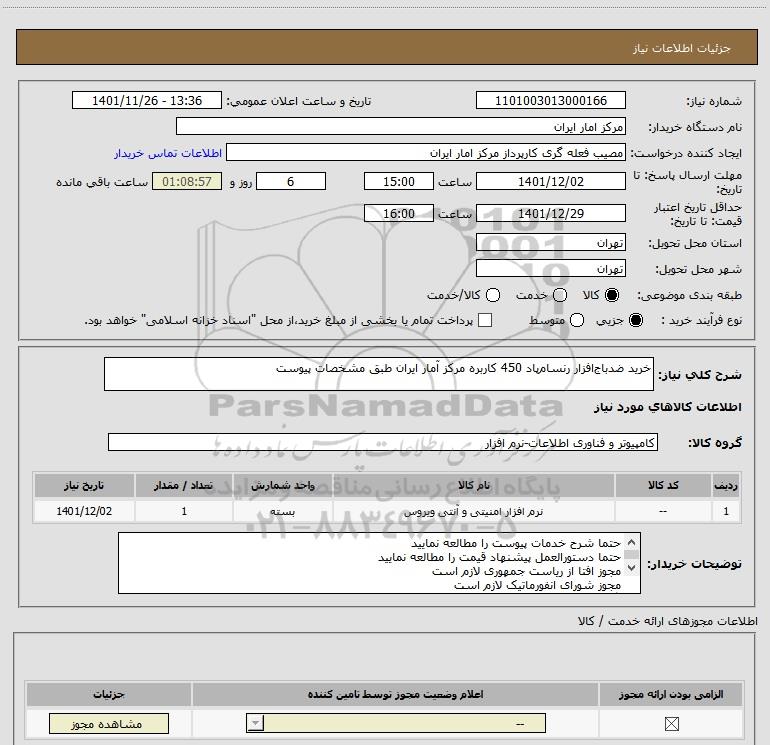
Task: Click the price validity date 1401/12/29 field
Action: coord(550,213)
